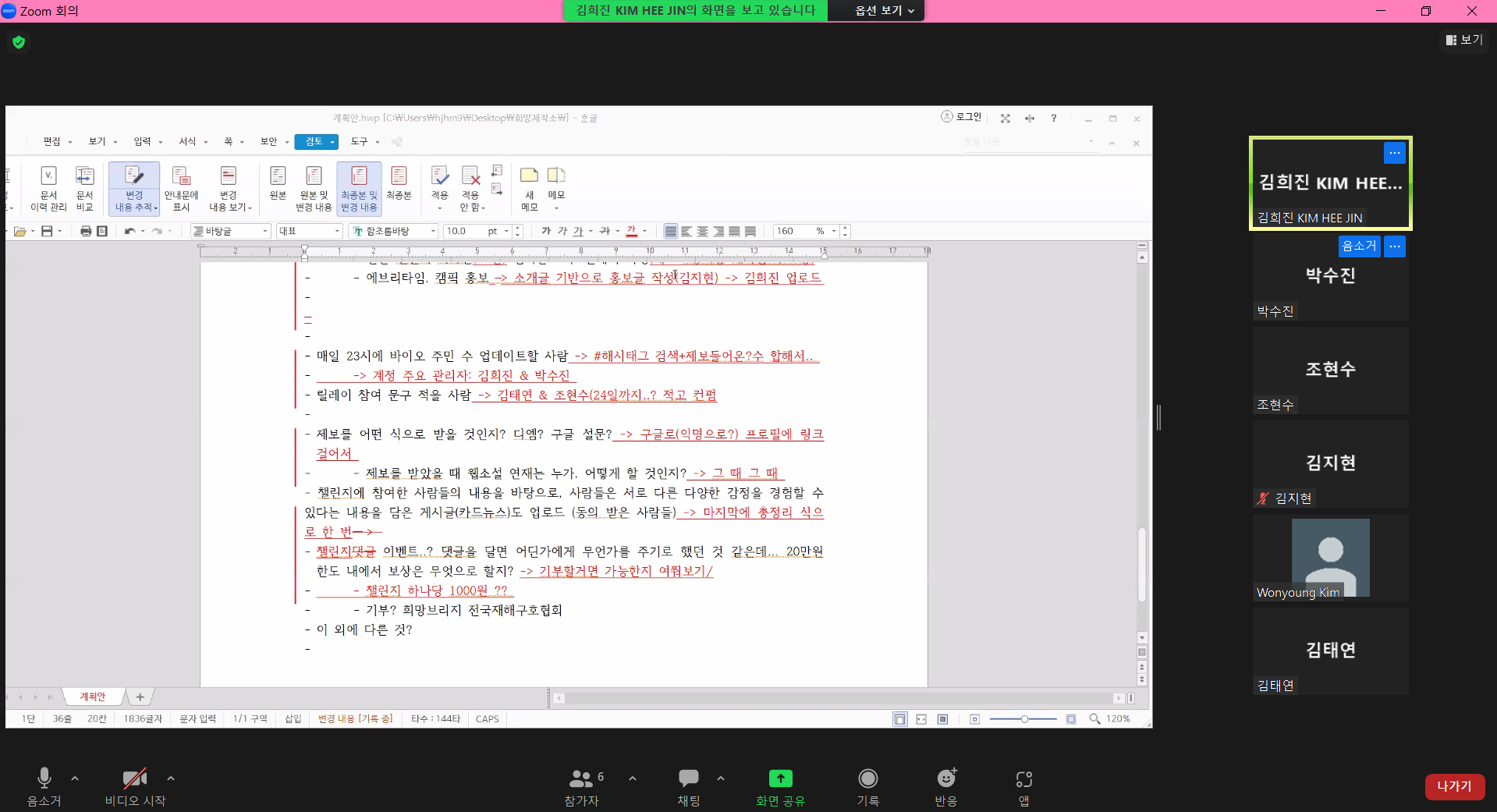Toggle italic 가 formatting
This screenshot has height=812, width=1497.
562,231
